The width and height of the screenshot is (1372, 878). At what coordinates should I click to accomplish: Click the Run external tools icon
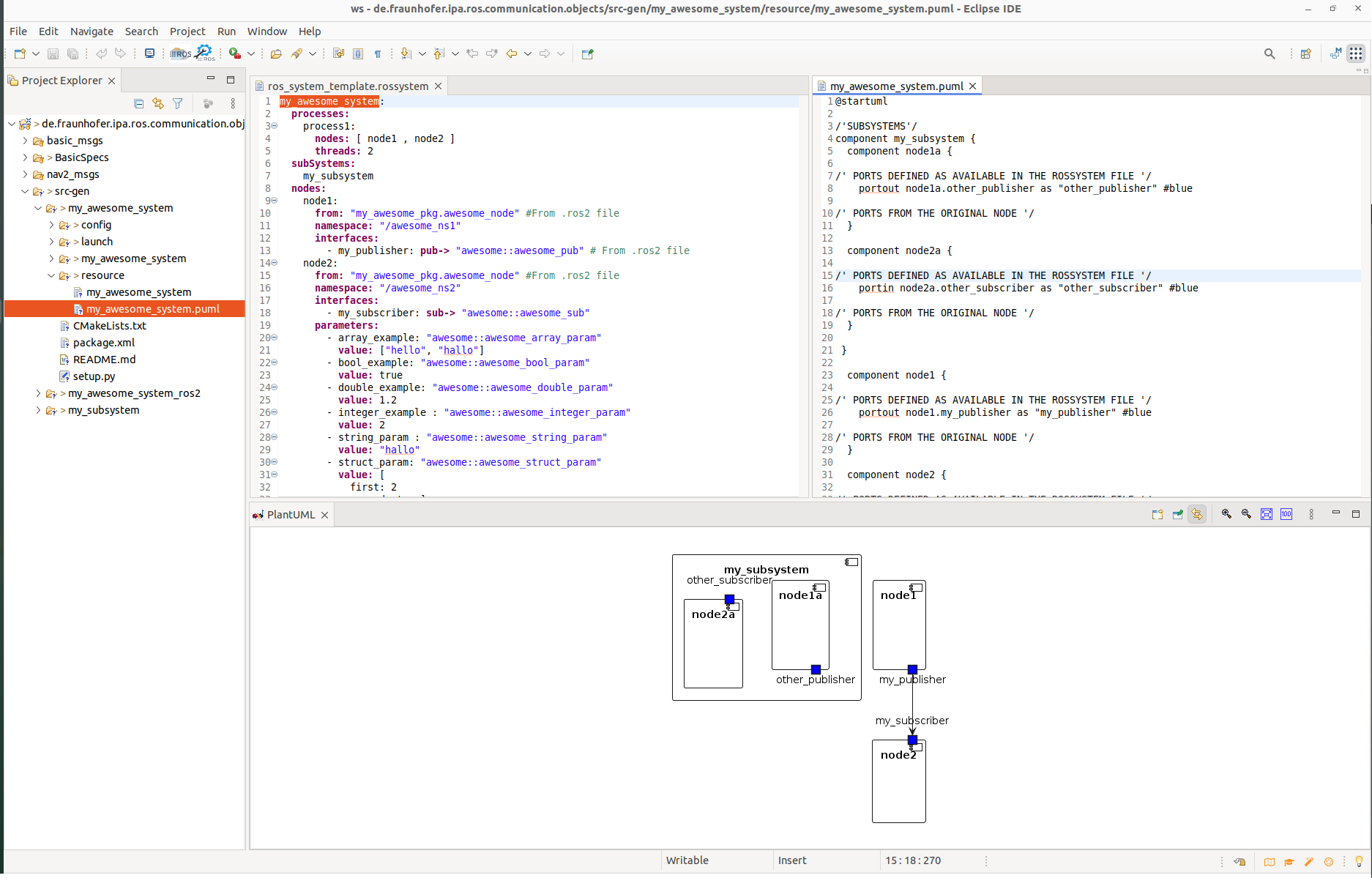pyautogui.click(x=235, y=53)
